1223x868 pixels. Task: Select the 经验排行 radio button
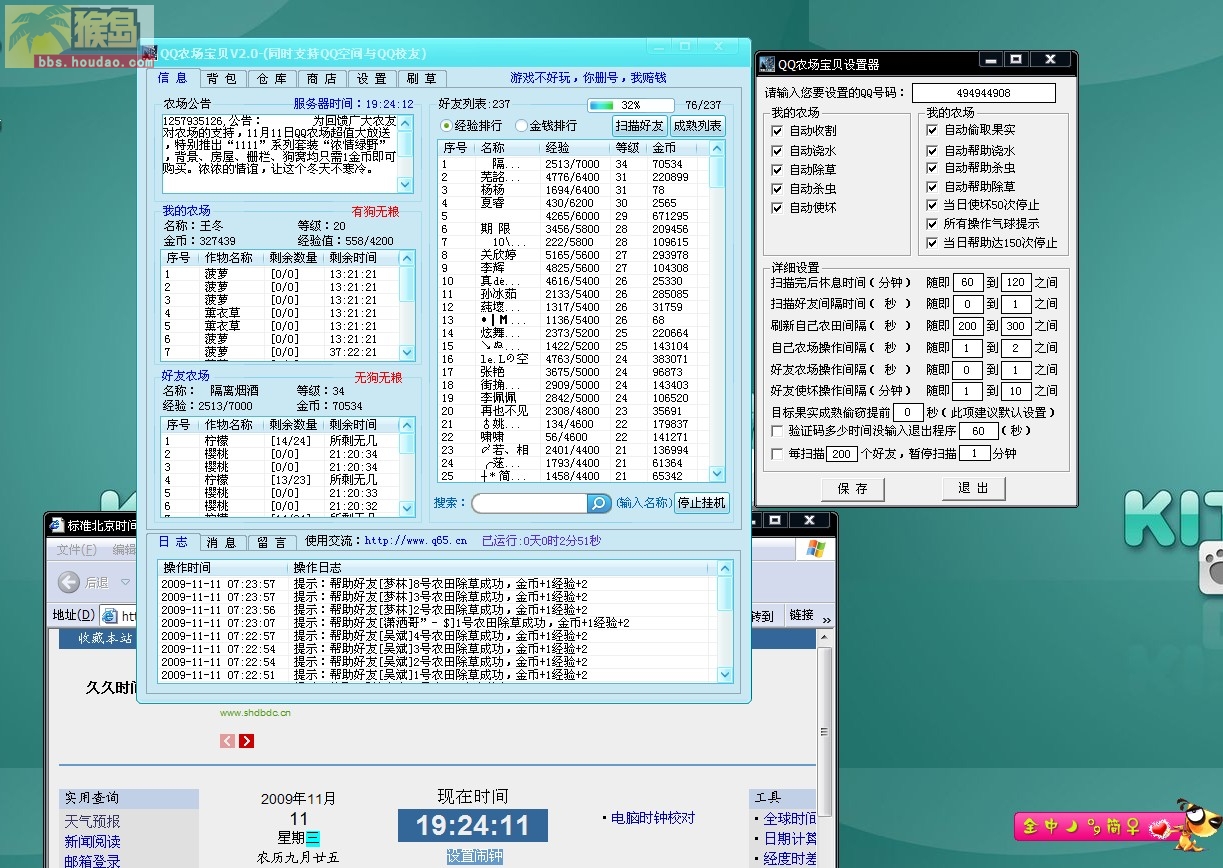447,126
